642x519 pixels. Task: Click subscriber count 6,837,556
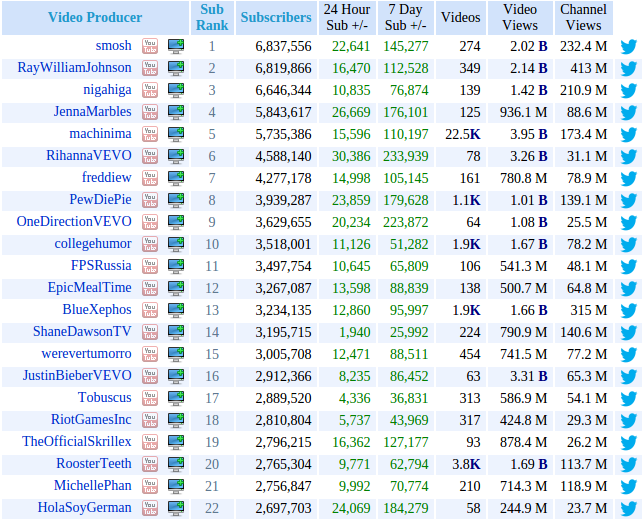coord(283,47)
